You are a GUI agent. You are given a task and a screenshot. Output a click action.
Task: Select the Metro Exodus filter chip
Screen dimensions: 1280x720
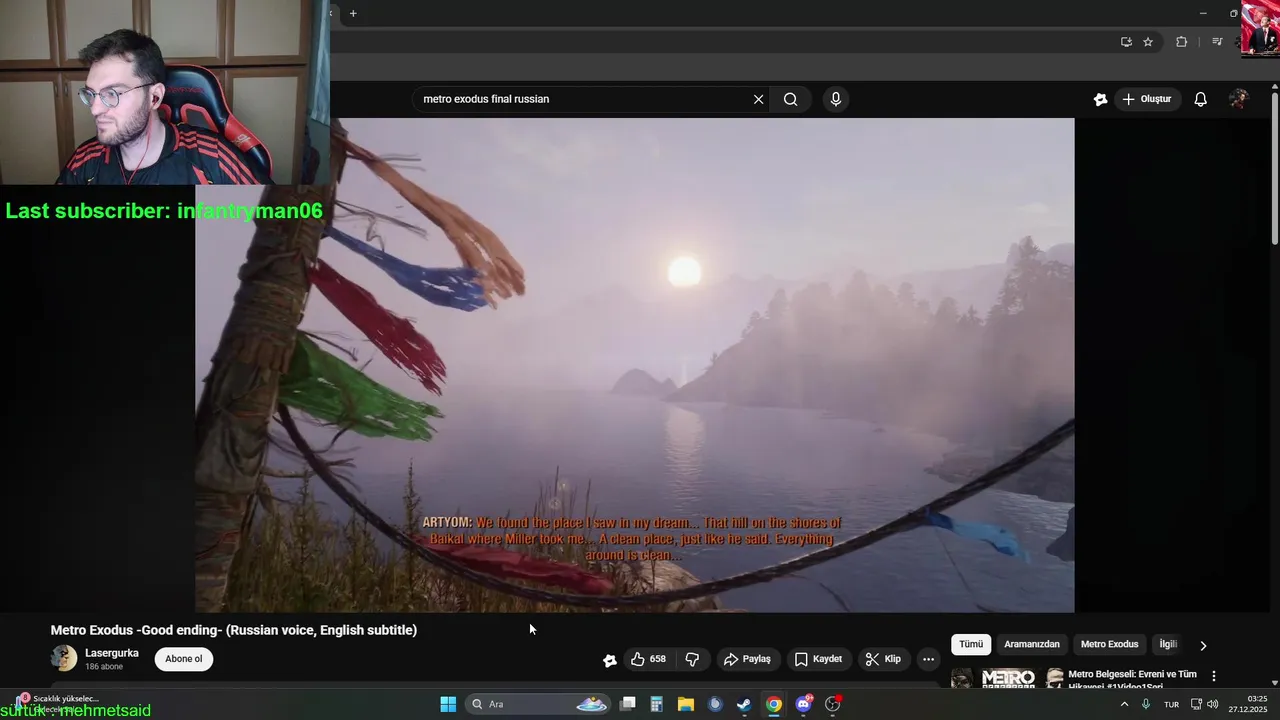[1109, 644]
